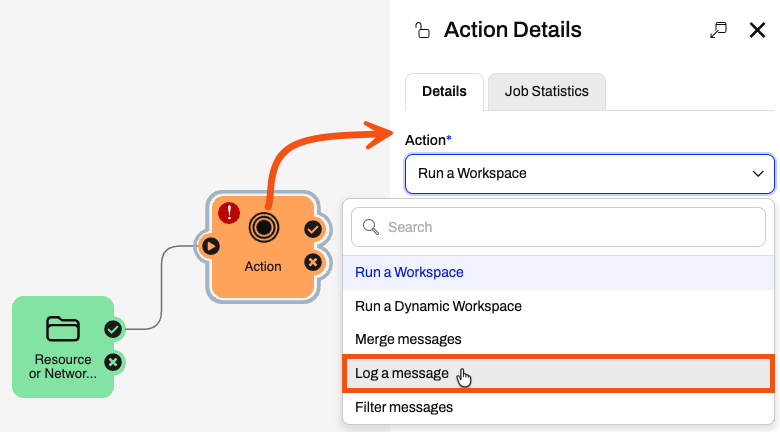The height and width of the screenshot is (432, 780).
Task: Pop out the Action Details panel
Action: [718, 30]
